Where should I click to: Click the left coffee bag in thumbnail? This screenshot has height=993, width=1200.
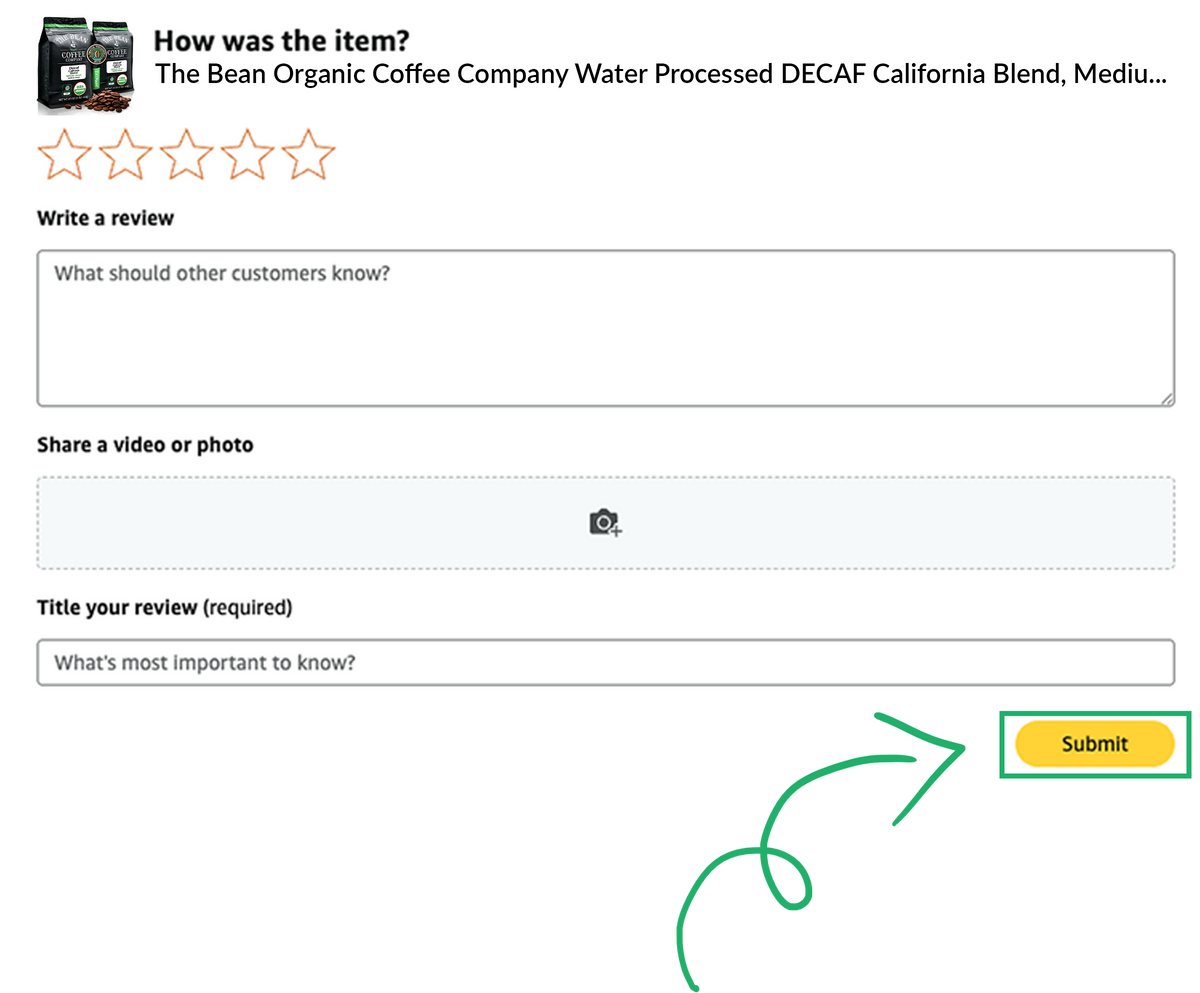tap(63, 65)
